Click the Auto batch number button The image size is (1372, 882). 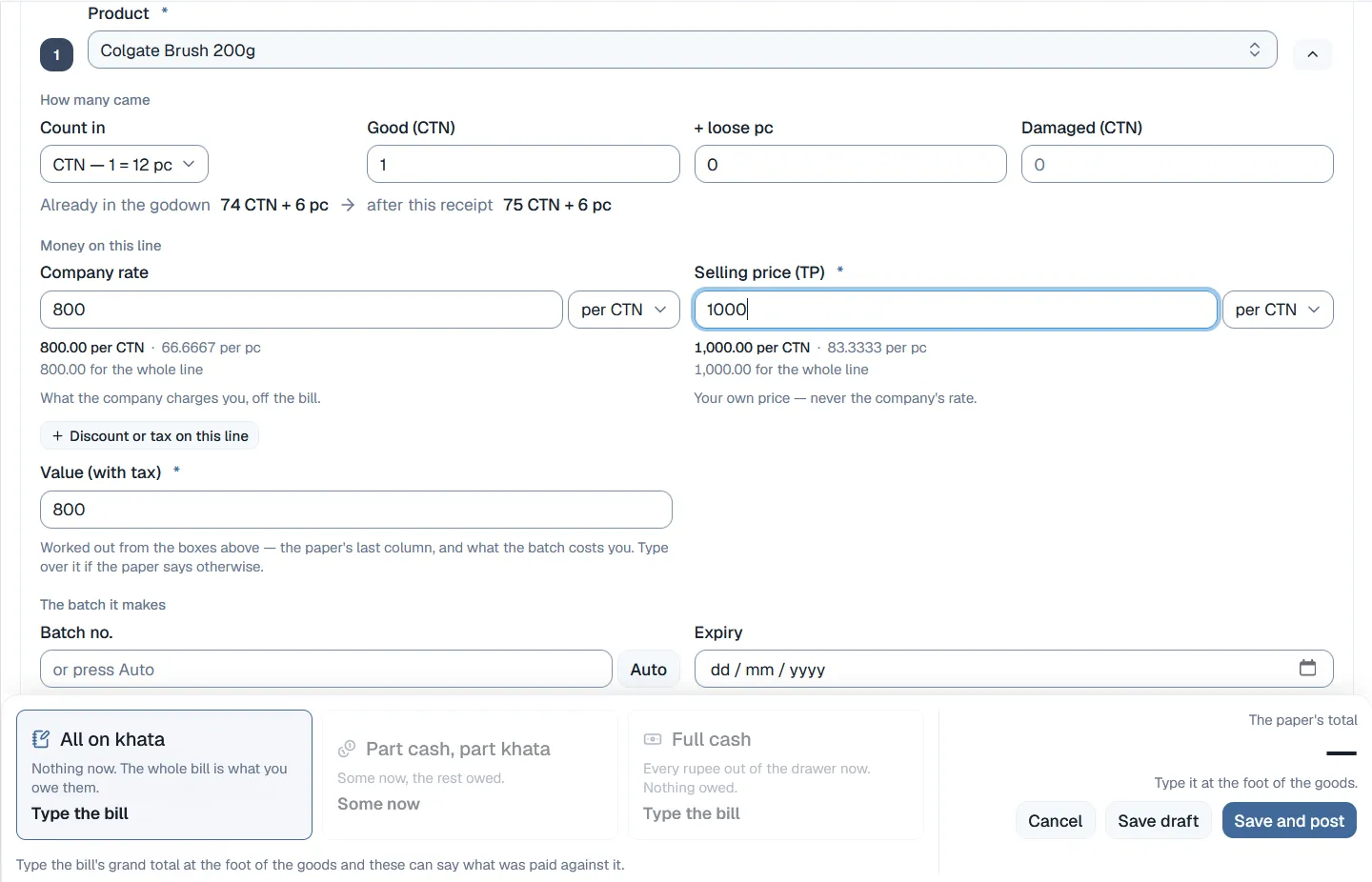649,669
